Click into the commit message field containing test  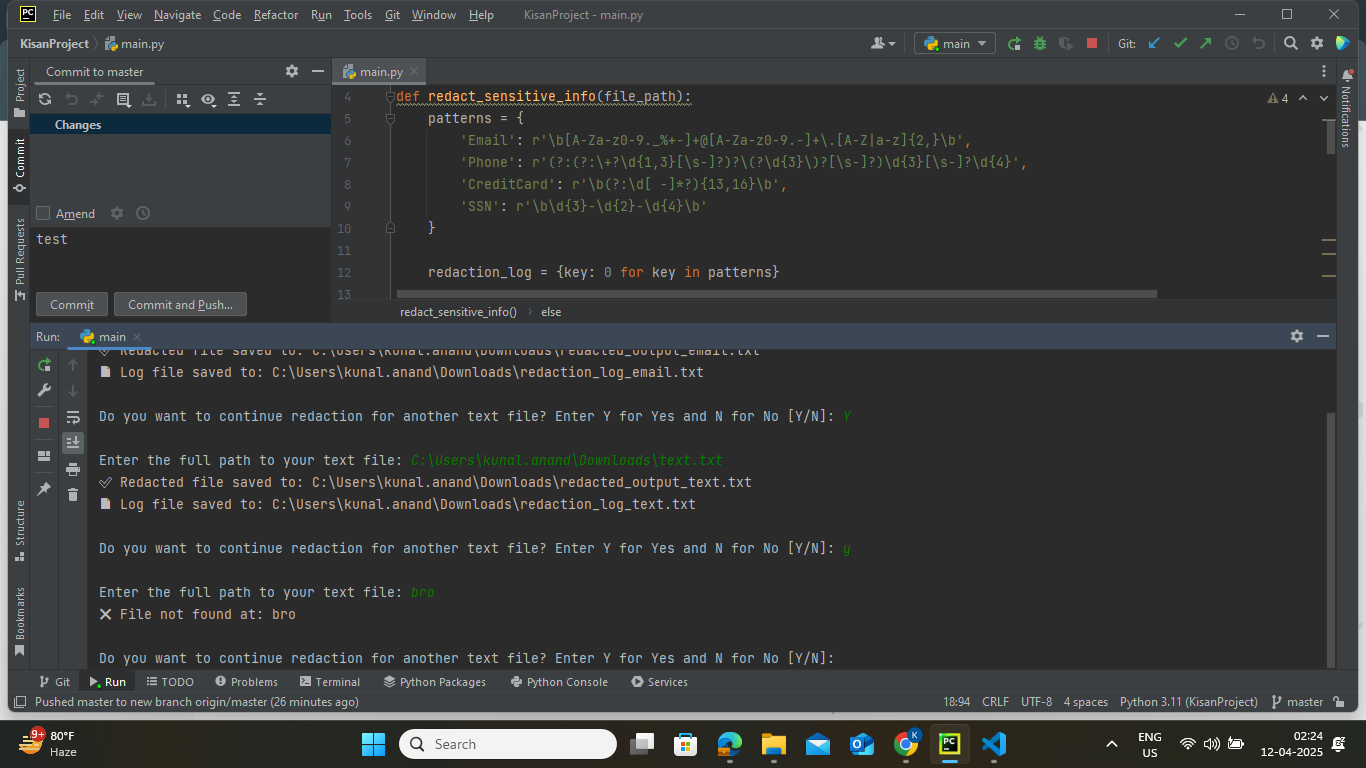[181, 255]
